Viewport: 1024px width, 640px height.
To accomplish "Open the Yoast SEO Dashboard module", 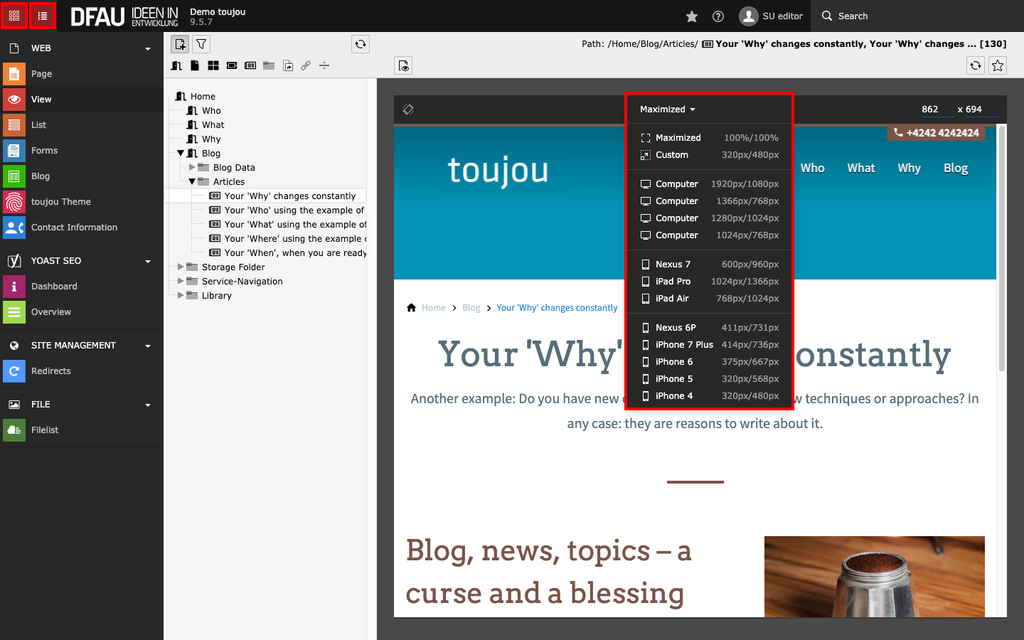I will tap(53, 286).
